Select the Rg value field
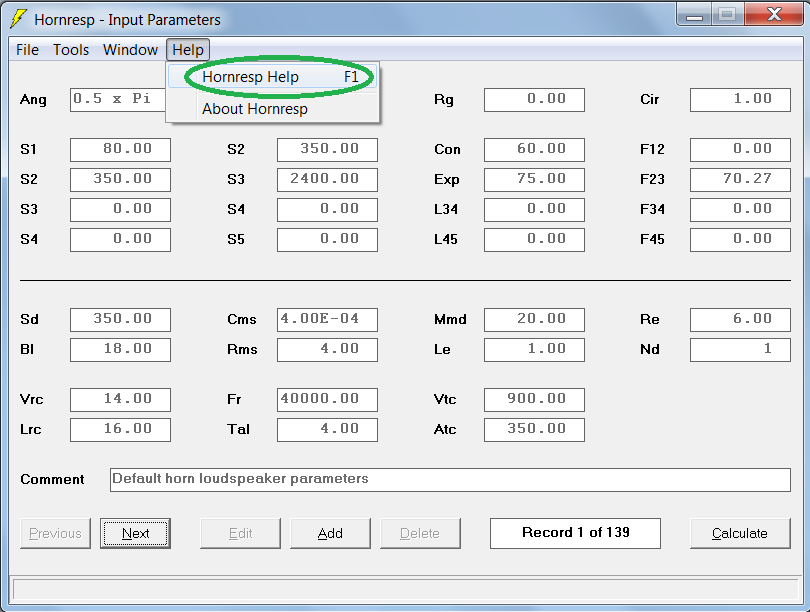Image resolution: width=810 pixels, height=612 pixels. click(534, 100)
